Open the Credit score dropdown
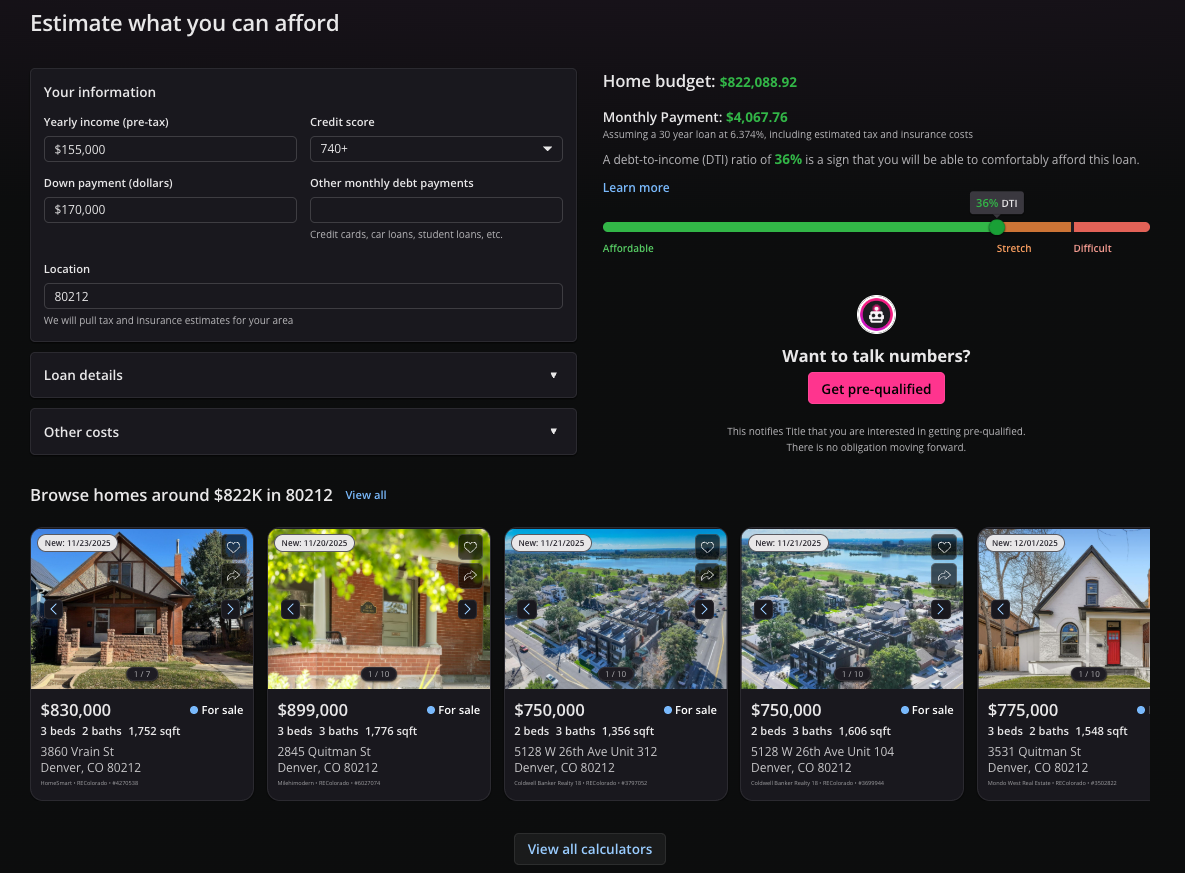The image size is (1185, 873). 436,149
